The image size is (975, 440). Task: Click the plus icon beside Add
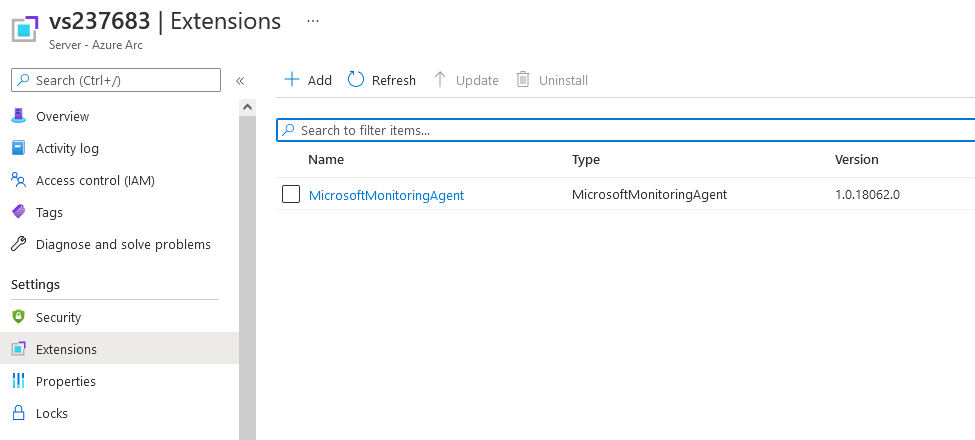292,80
